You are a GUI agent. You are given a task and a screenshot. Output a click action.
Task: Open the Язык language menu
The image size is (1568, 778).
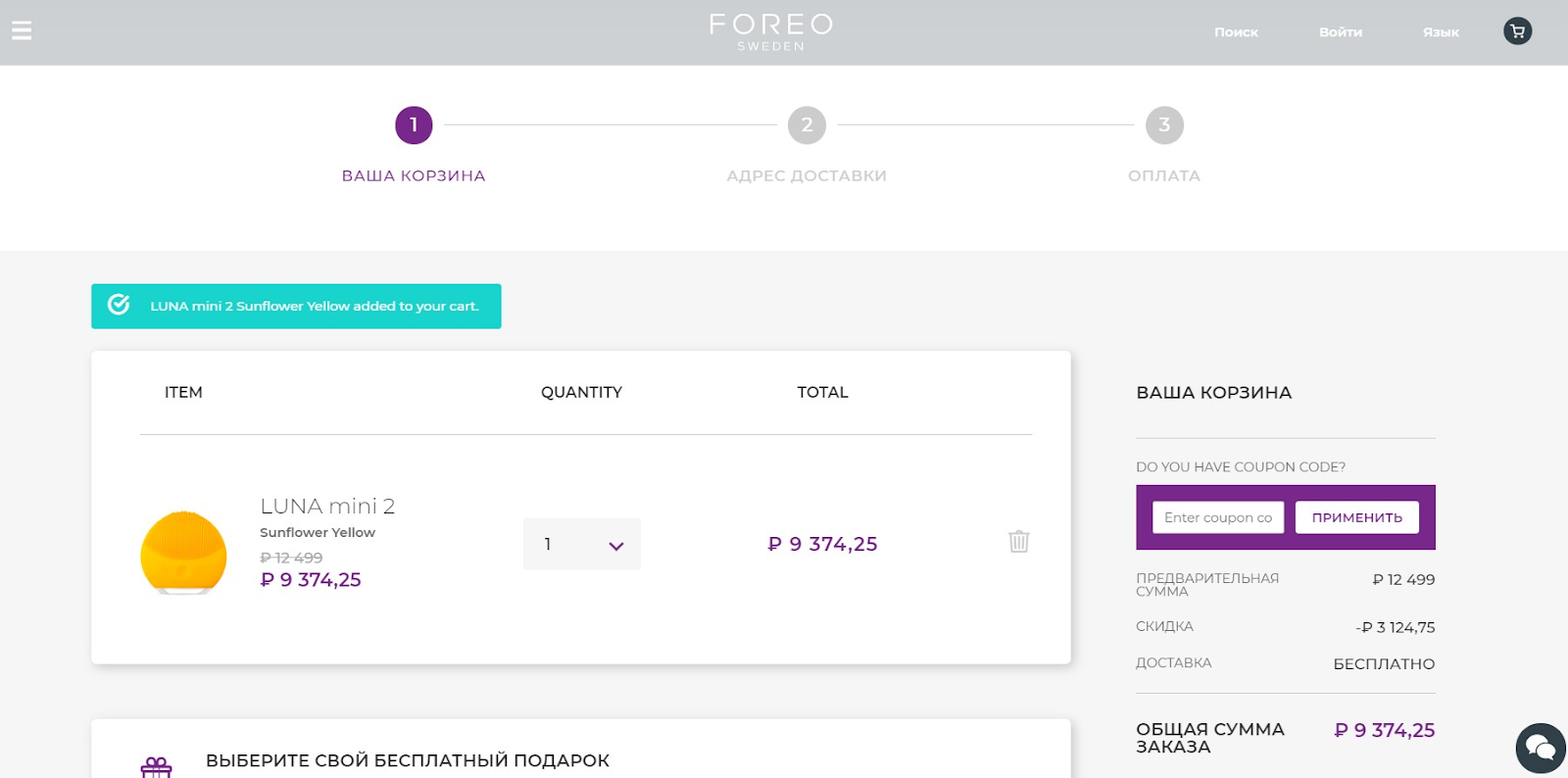(x=1441, y=32)
